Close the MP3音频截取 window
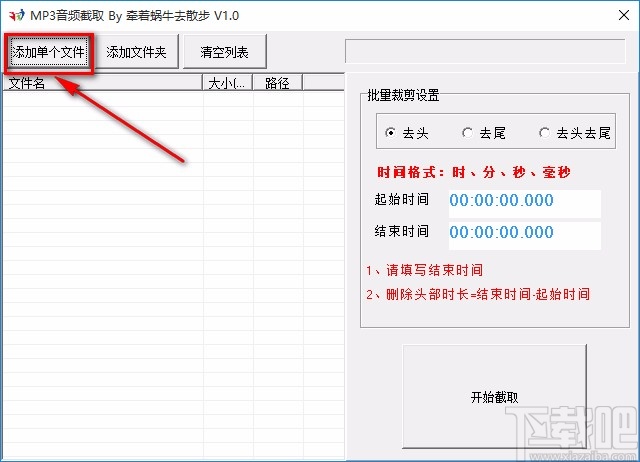Image resolution: width=640 pixels, height=462 pixels. coord(624,16)
